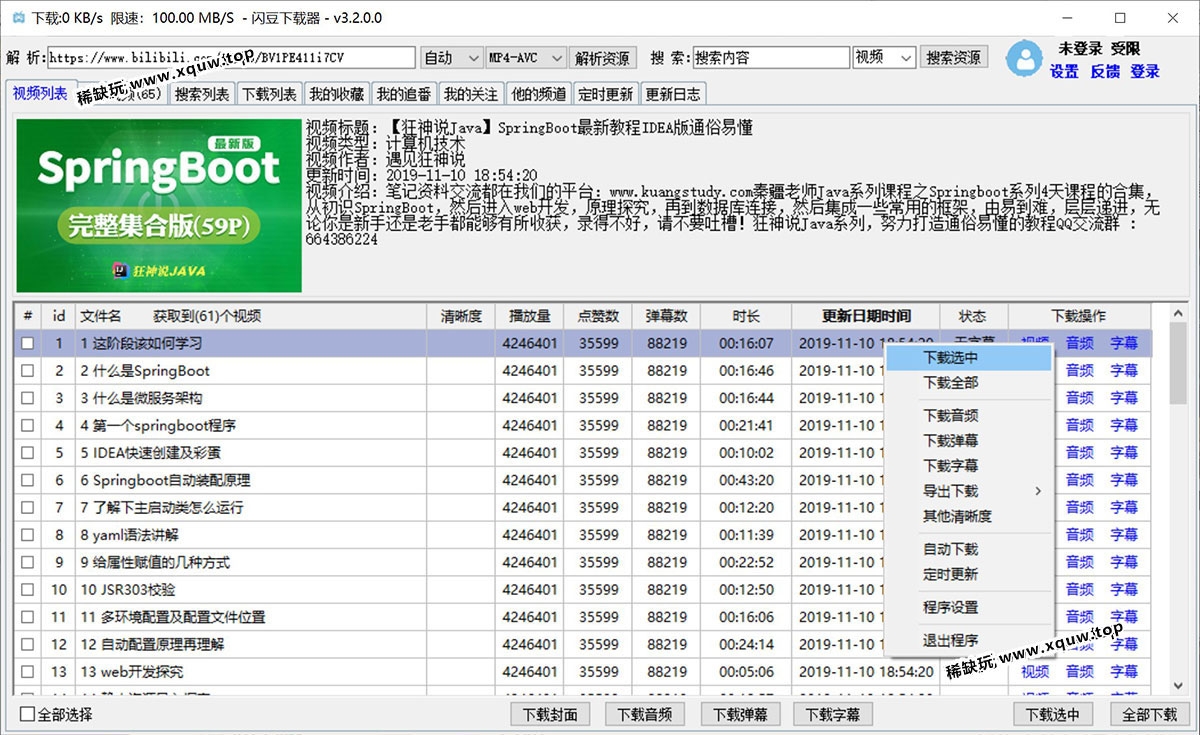Expand the 导出下载 submenu
This screenshot has width=1200, height=735.
coord(968,491)
